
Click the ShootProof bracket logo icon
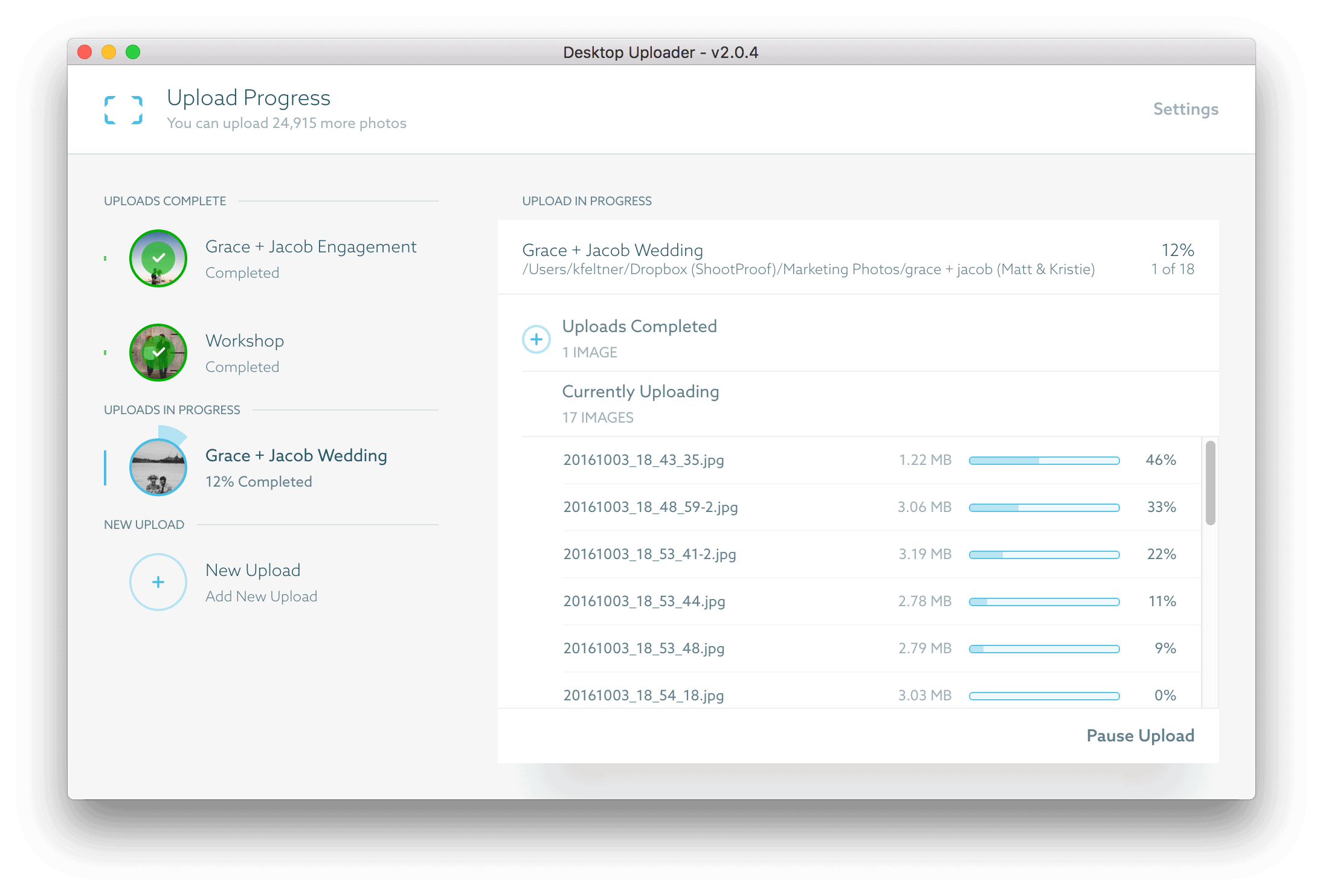[x=123, y=110]
